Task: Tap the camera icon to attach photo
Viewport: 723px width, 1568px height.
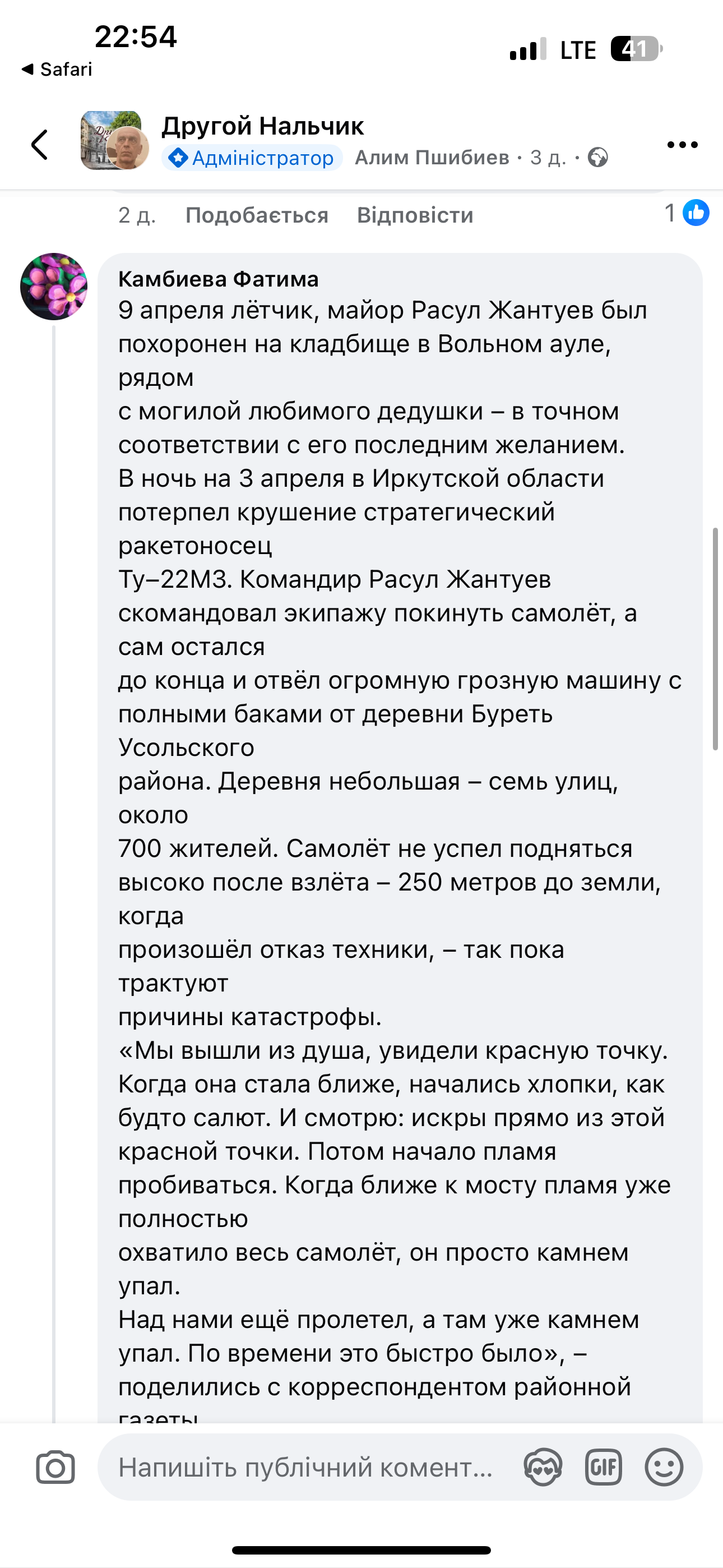Action: pyautogui.click(x=55, y=1467)
